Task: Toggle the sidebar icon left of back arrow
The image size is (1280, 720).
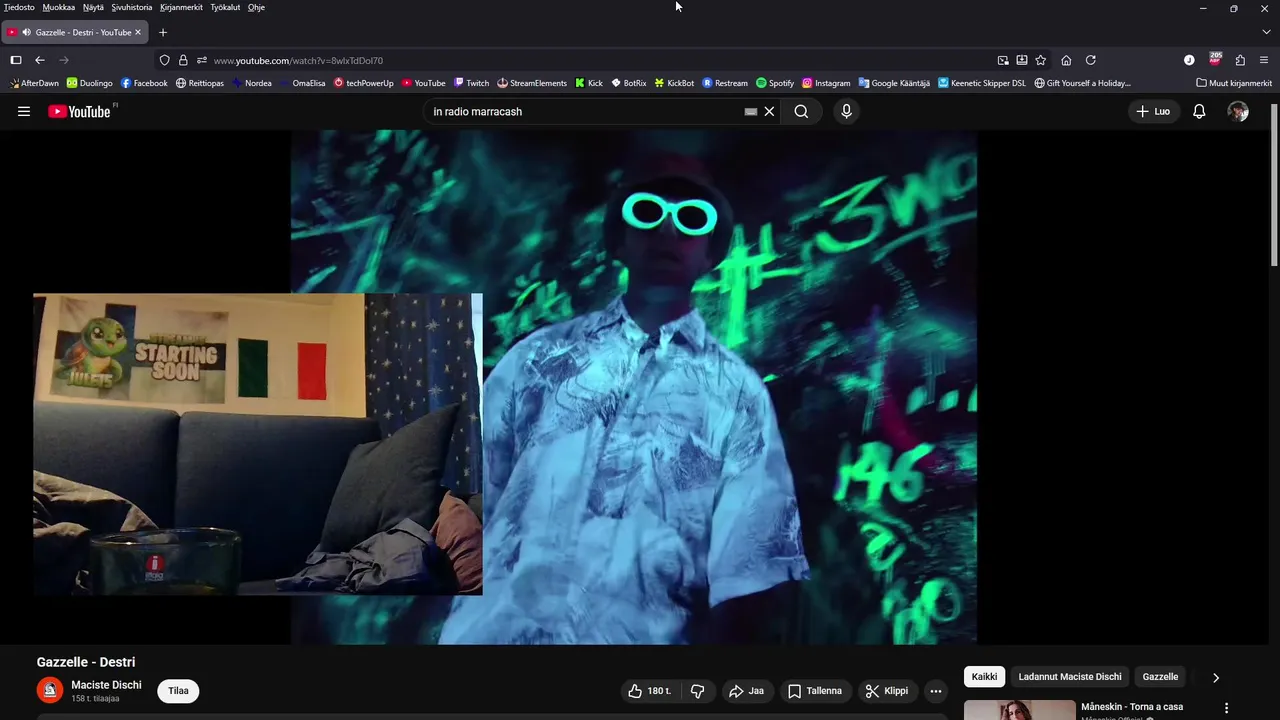Action: pos(16,60)
